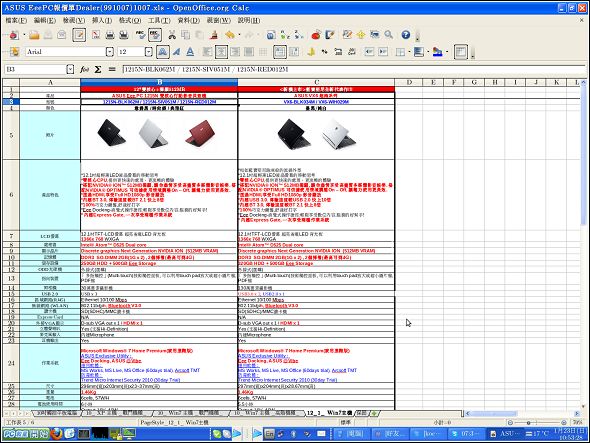Insert hyperlink icon
Image resolution: width=590 pixels, height=443 pixels.
pos(271,35)
